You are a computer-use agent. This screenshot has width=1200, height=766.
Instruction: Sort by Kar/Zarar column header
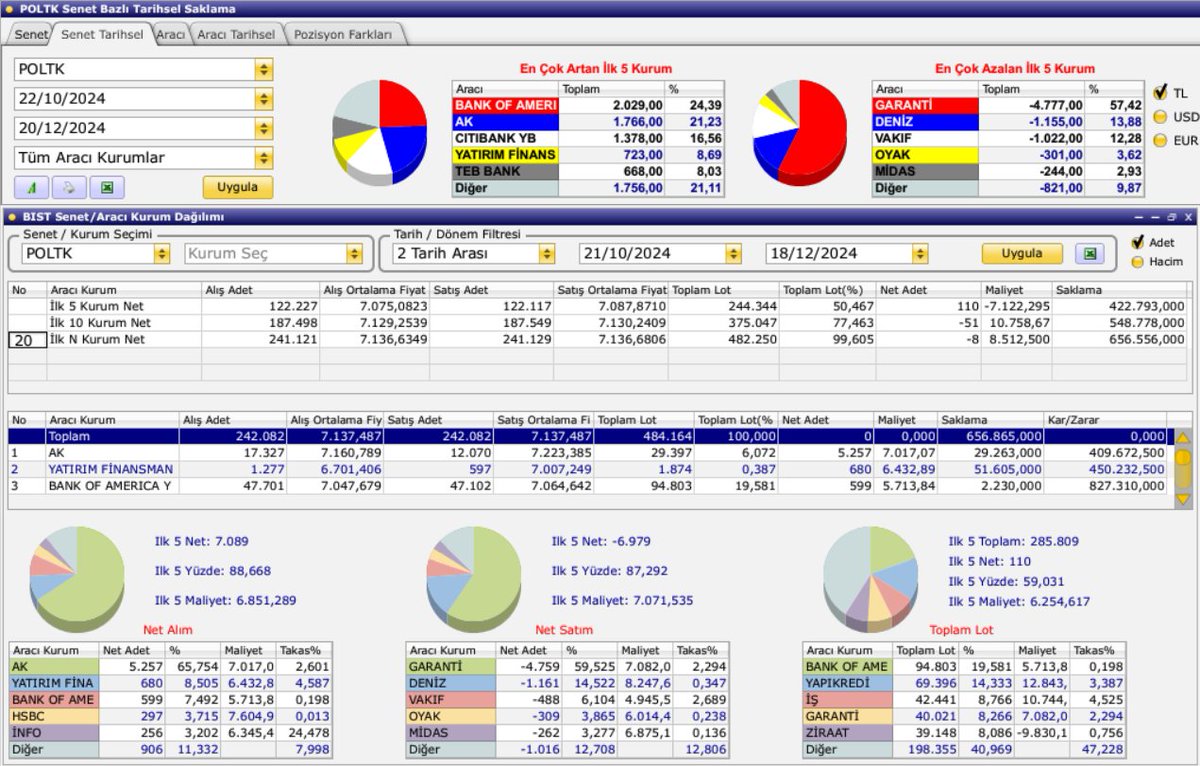point(1106,420)
